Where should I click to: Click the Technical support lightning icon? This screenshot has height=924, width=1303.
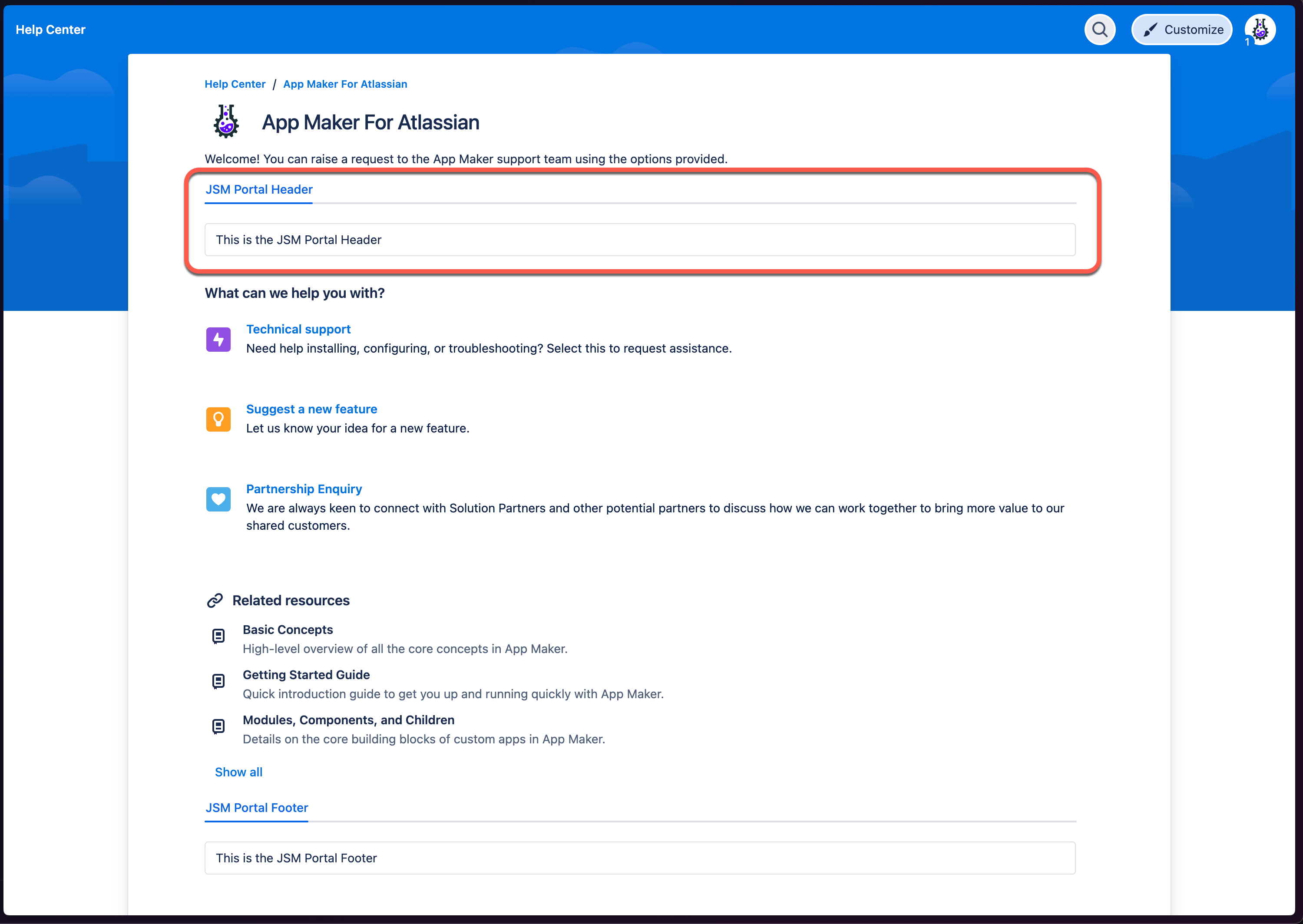pyautogui.click(x=218, y=339)
